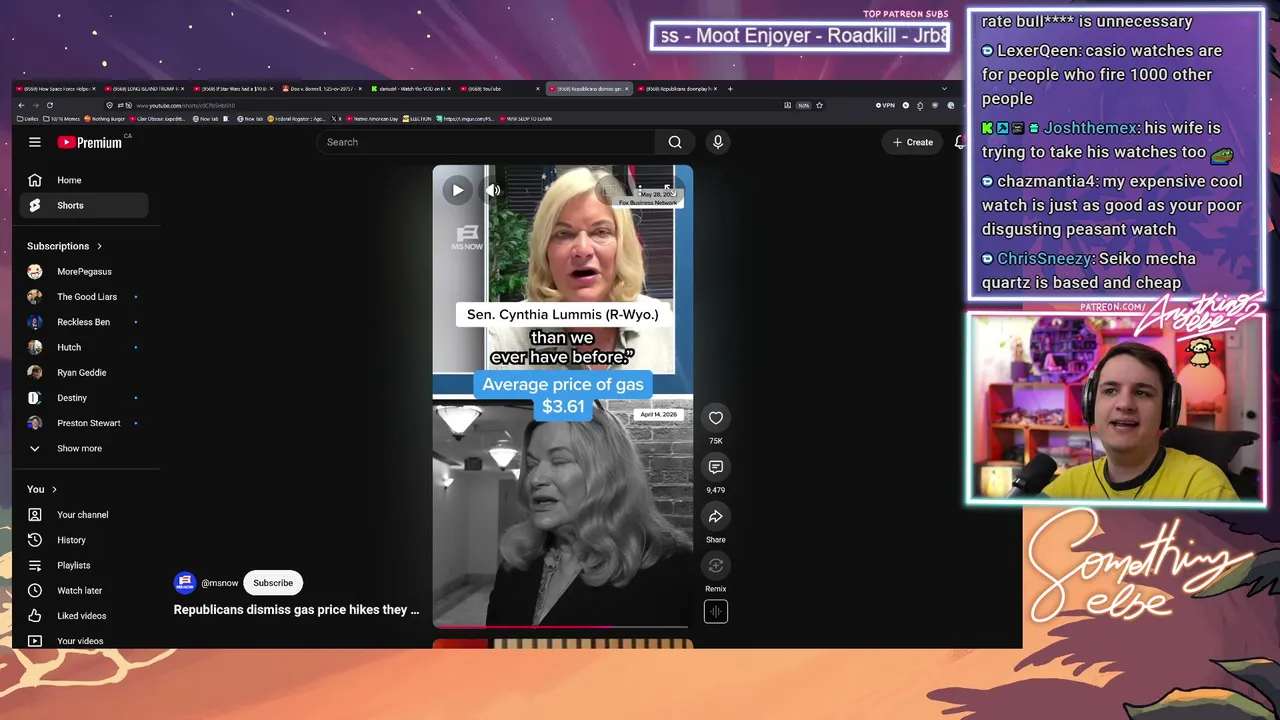Go forward in the browser

(35, 105)
